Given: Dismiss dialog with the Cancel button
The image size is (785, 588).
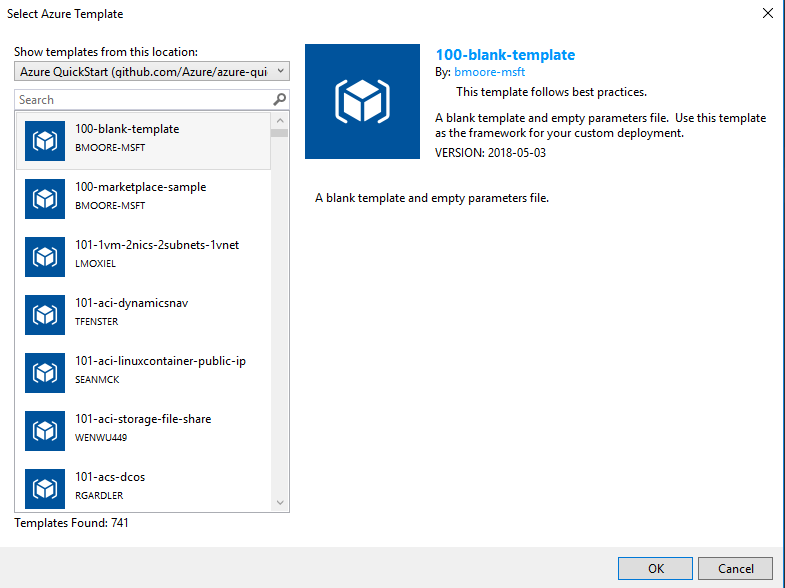Looking at the screenshot, I should point(735,568).
